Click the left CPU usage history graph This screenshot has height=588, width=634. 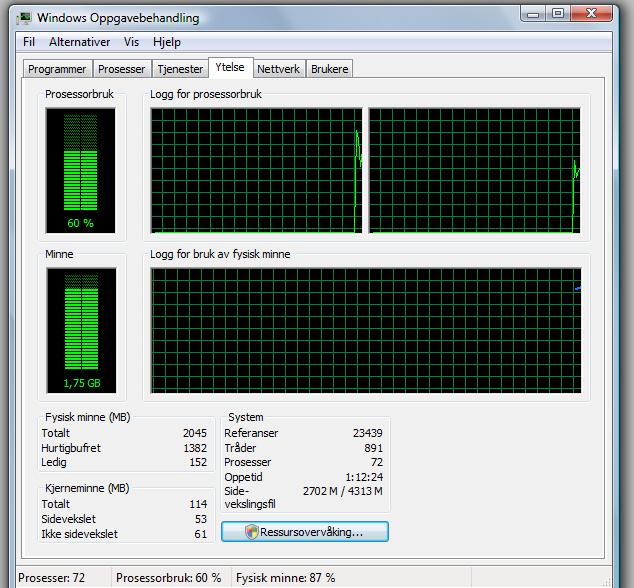point(257,170)
